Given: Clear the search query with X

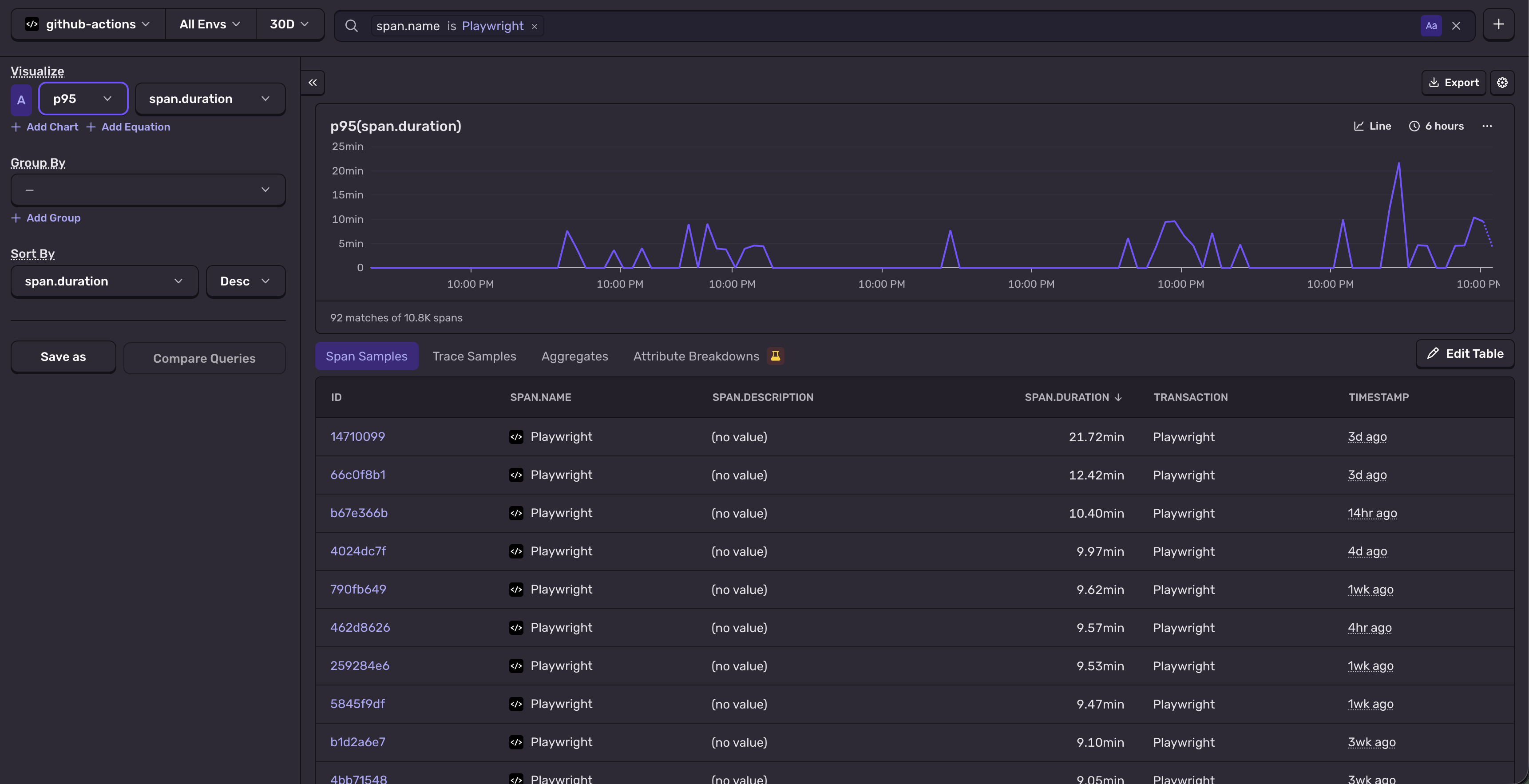Looking at the screenshot, I should point(1456,25).
